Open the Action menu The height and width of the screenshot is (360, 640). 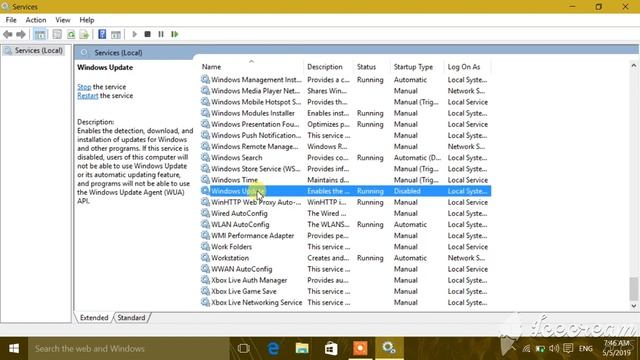click(36, 20)
